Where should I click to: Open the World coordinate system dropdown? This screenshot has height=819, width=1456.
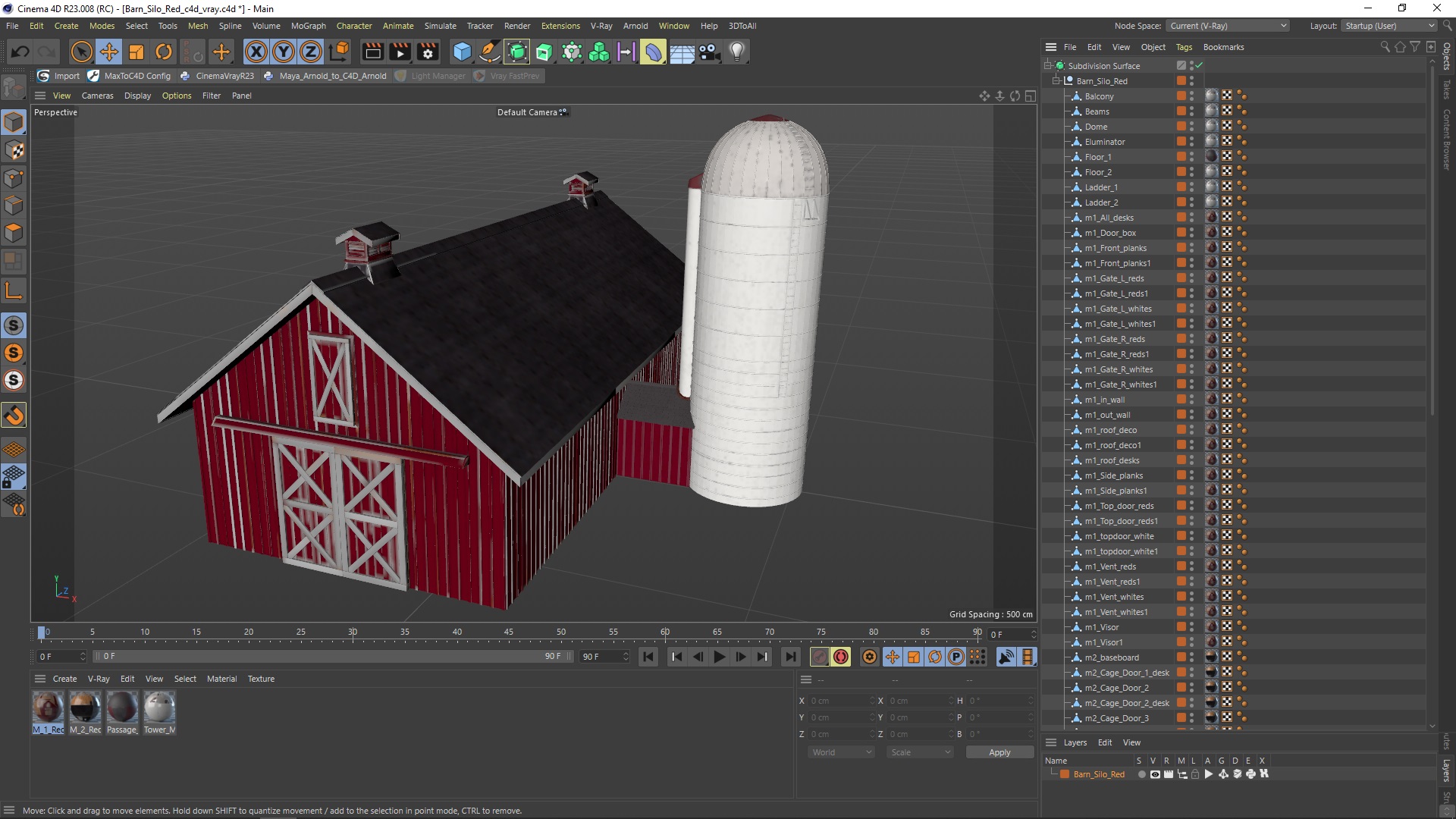coord(842,752)
